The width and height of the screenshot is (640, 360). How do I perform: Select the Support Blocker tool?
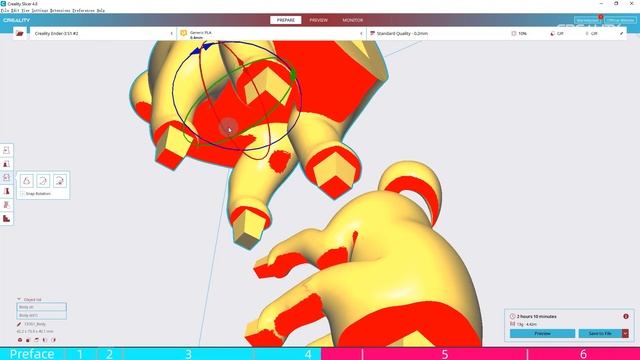(7, 218)
